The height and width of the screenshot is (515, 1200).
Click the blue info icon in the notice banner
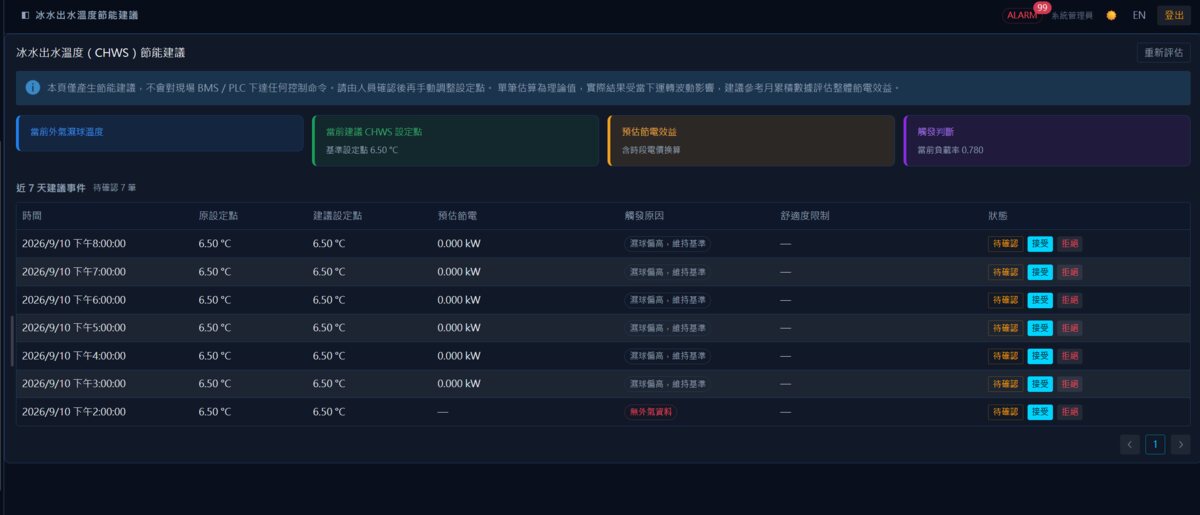tap(33, 88)
